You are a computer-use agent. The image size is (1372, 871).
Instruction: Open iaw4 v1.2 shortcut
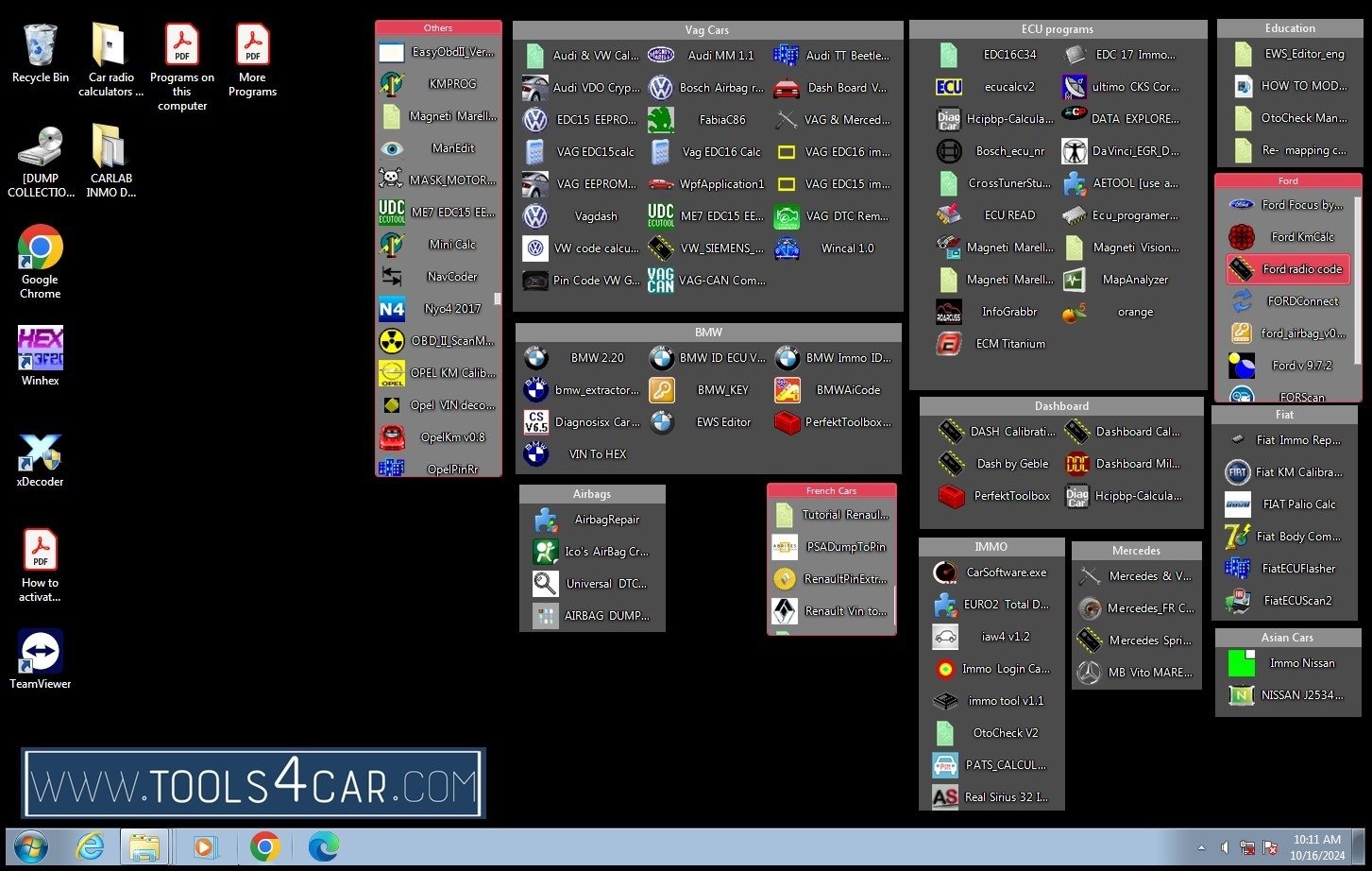pyautogui.click(x=991, y=637)
